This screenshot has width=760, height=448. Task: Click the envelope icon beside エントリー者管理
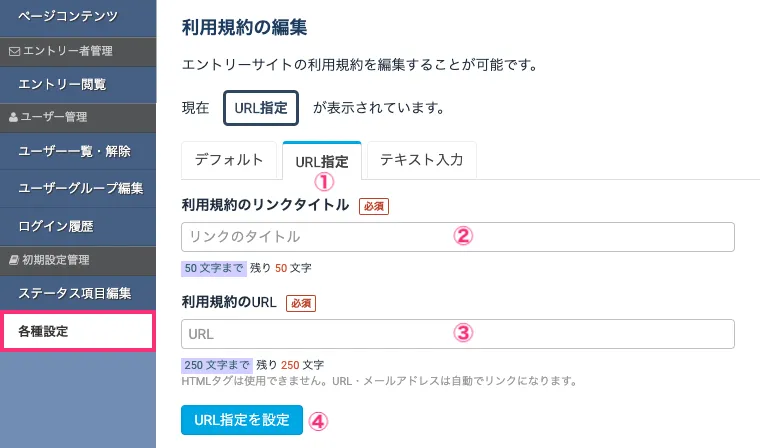pyautogui.click(x=13, y=49)
